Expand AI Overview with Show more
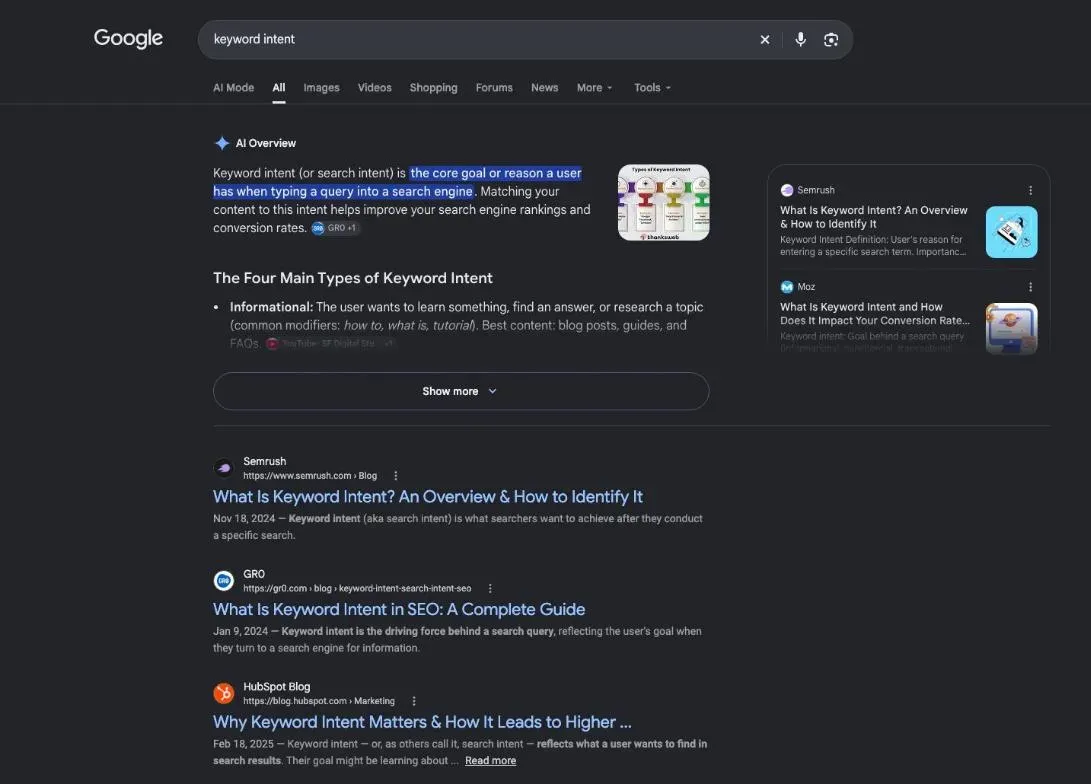 pyautogui.click(x=461, y=391)
